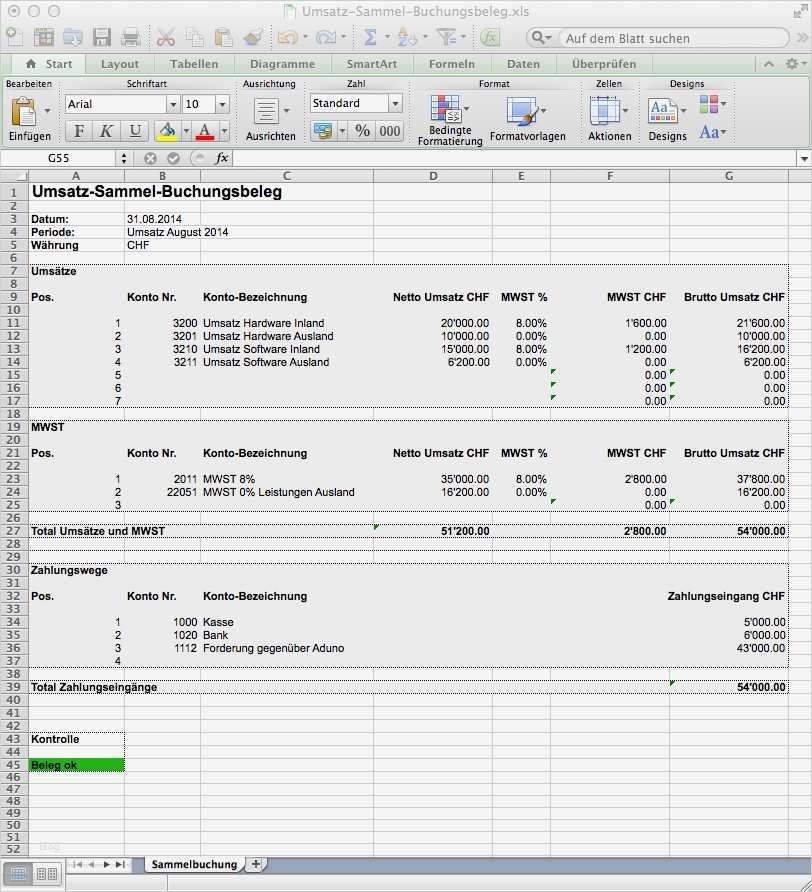The width and height of the screenshot is (812, 892).
Task: Activate the Format Painter brush
Action: (x=253, y=38)
